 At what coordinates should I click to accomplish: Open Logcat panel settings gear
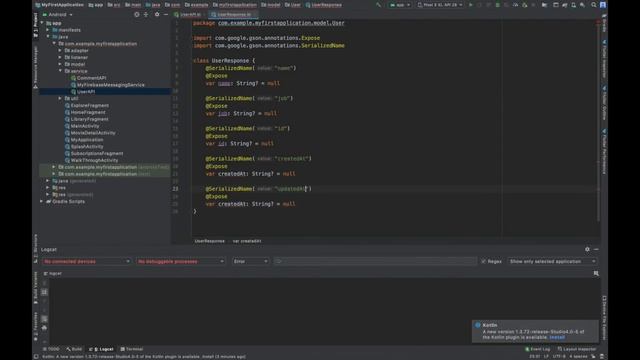click(587, 249)
